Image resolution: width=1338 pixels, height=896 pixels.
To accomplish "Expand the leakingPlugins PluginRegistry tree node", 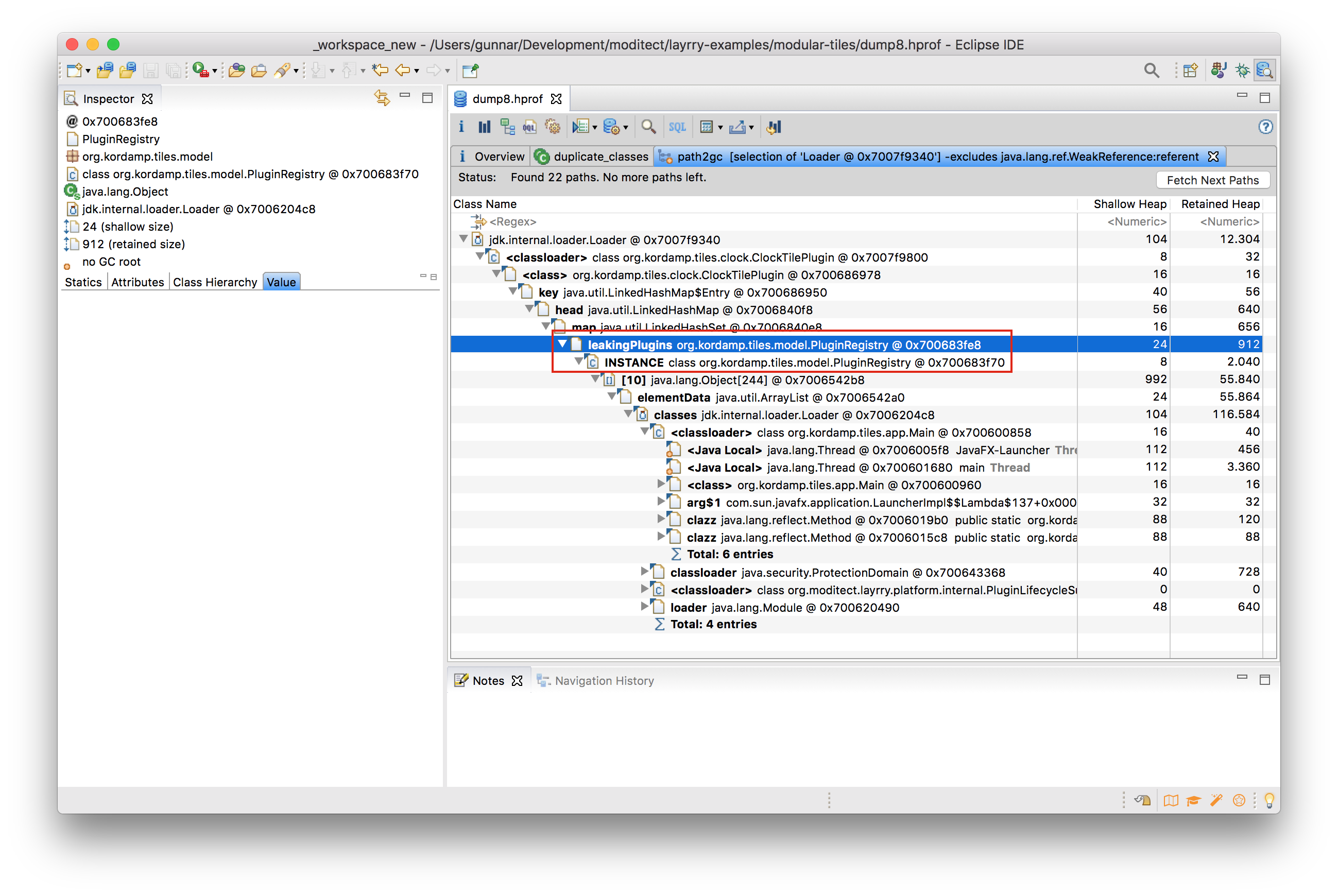I will tap(568, 344).
